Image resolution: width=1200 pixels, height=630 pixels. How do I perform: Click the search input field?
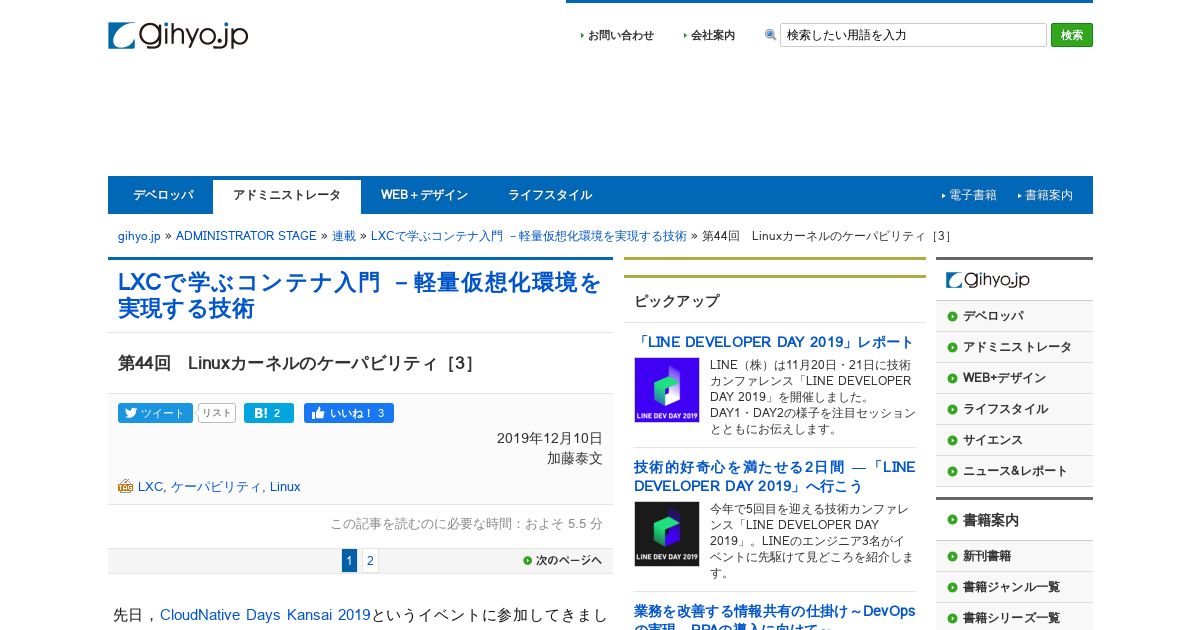click(x=913, y=35)
